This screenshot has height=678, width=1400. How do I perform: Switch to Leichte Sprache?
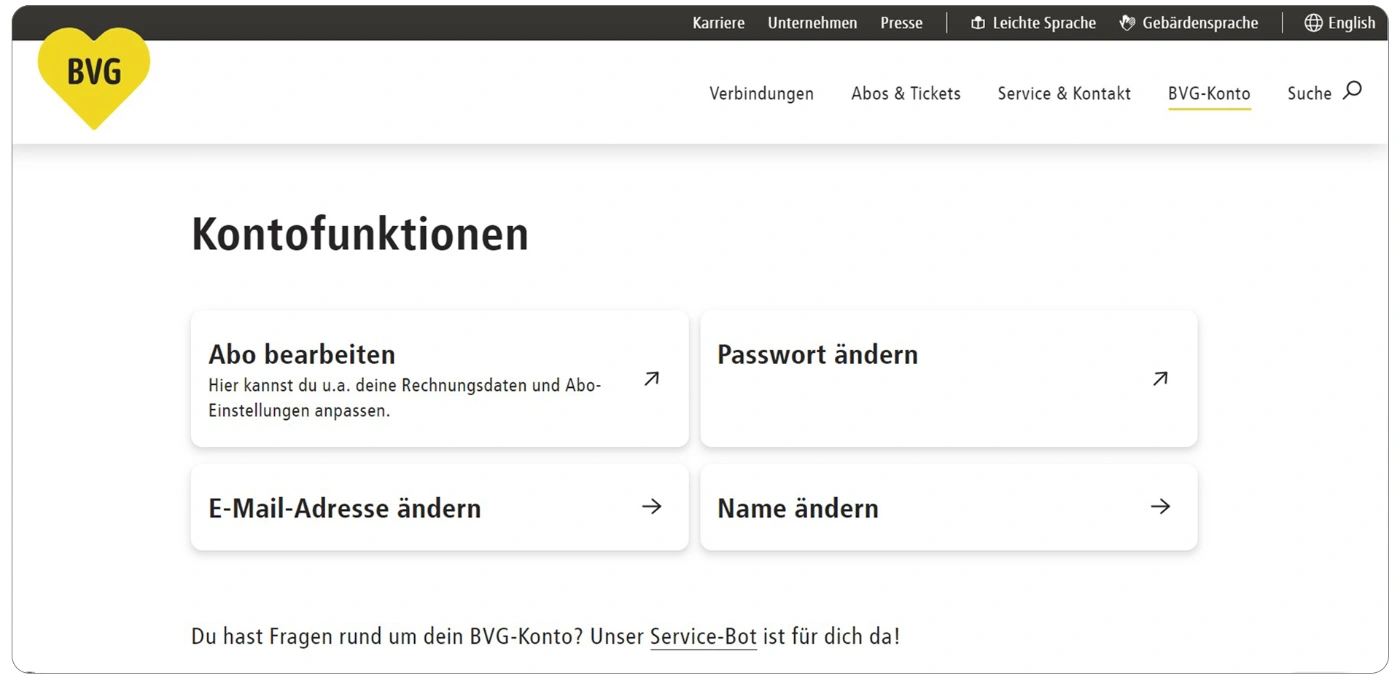(x=1044, y=23)
